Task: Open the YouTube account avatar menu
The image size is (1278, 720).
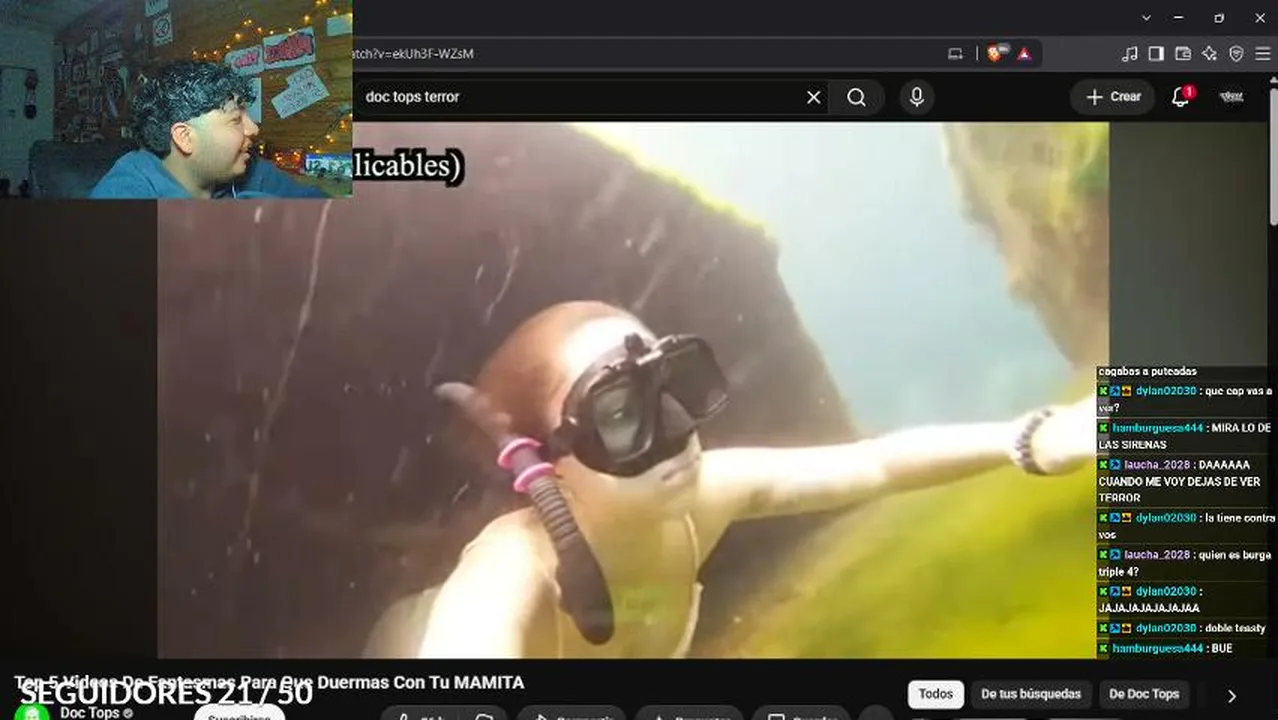Action: [x=1231, y=97]
